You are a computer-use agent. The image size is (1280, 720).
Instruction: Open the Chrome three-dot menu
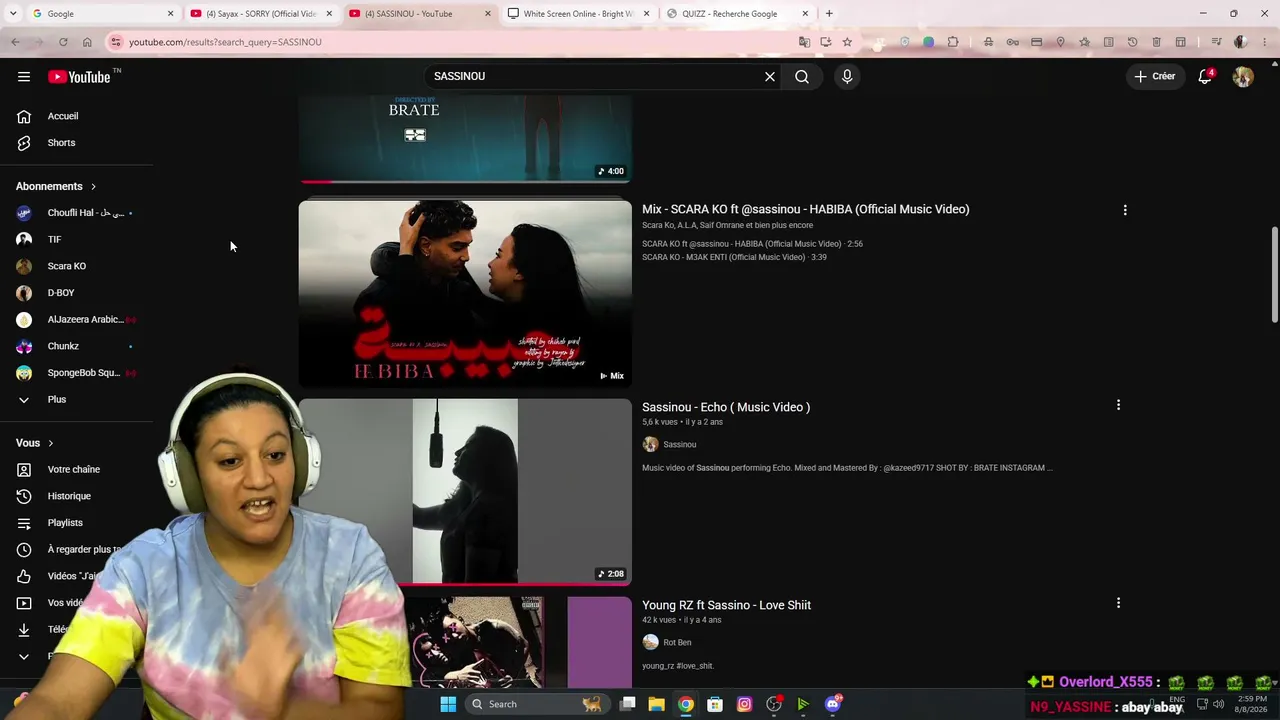pyautogui.click(x=1263, y=42)
